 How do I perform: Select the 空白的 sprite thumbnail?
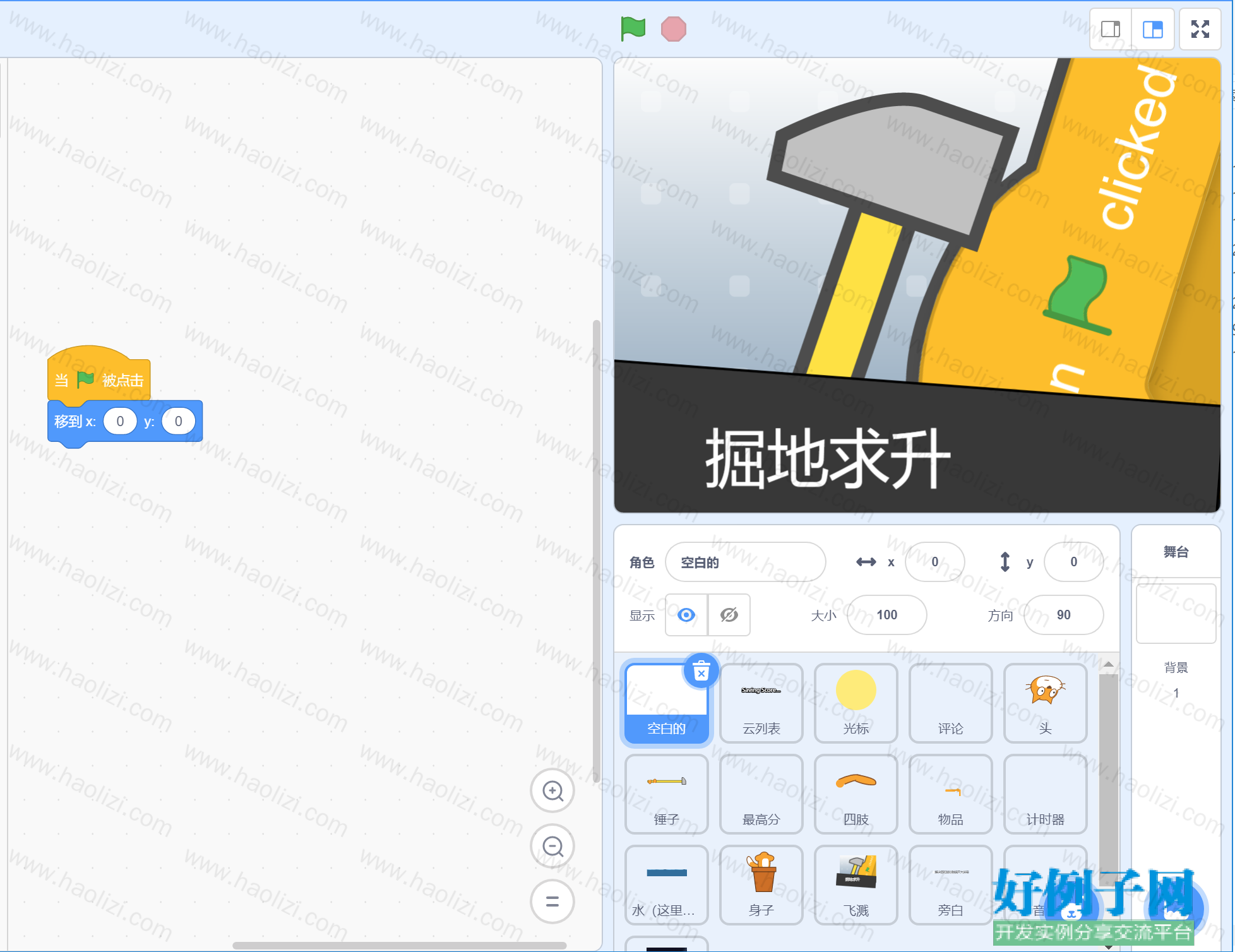click(x=667, y=703)
